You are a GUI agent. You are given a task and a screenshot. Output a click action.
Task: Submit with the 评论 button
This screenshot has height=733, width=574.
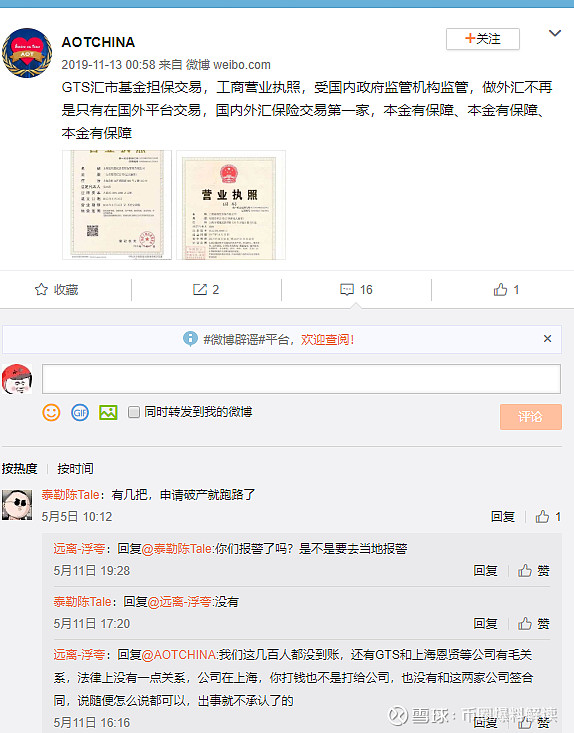tap(531, 417)
